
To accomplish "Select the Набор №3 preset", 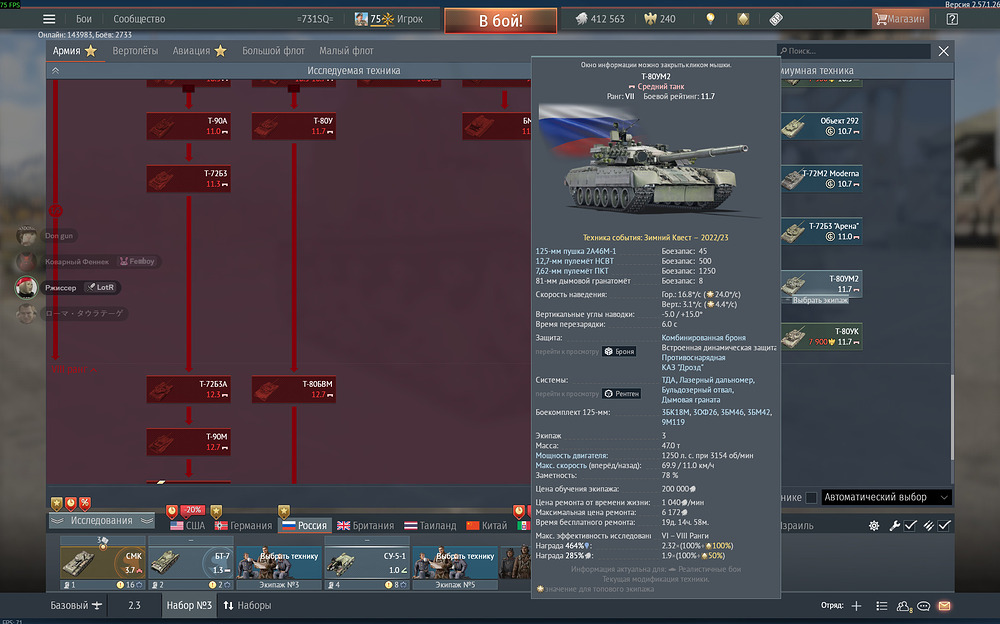I will [189, 605].
